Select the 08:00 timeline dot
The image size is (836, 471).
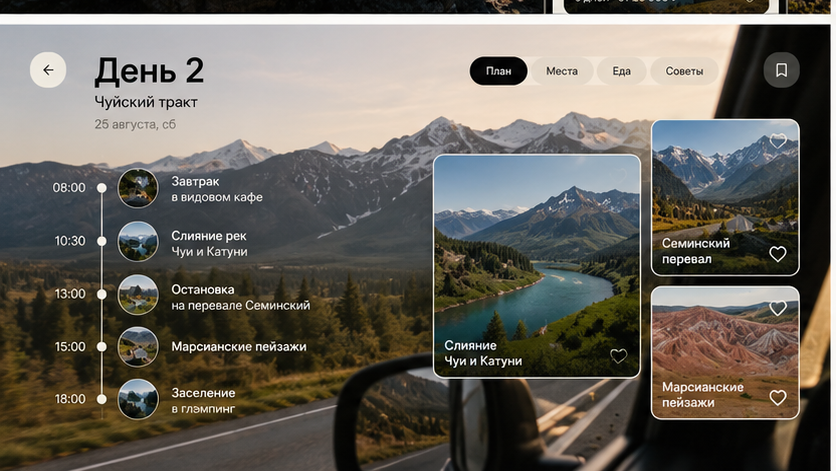101,188
